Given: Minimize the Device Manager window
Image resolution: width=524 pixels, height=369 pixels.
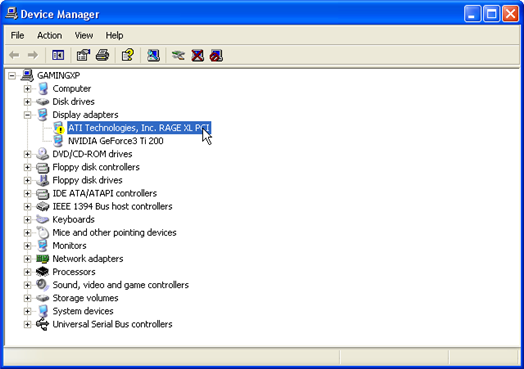Looking at the screenshot, I should (472, 14).
